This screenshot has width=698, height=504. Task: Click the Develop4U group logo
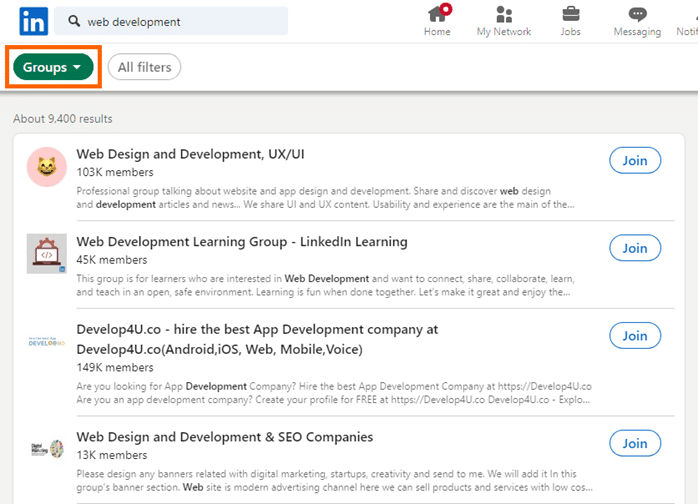click(46, 343)
